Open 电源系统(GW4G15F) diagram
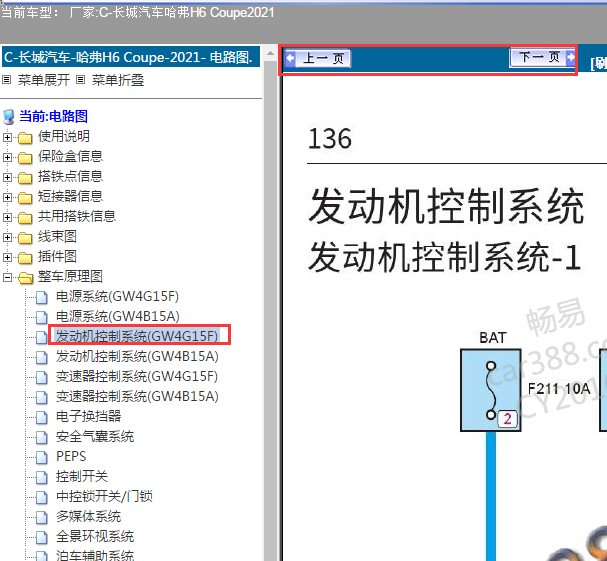Screen dimensions: 607x561 click(x=117, y=297)
